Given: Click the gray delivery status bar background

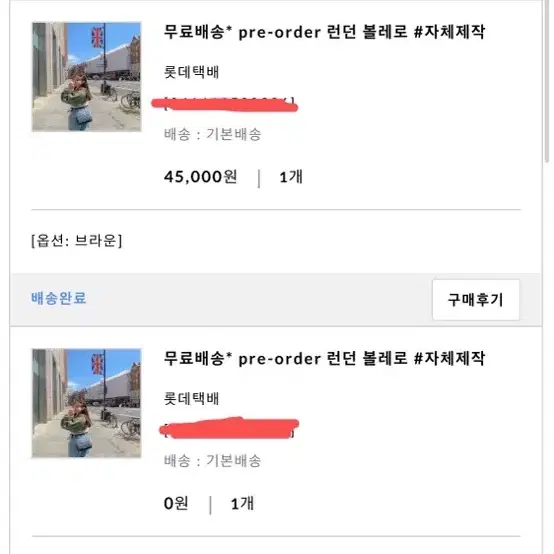Looking at the screenshot, I should point(247,300).
